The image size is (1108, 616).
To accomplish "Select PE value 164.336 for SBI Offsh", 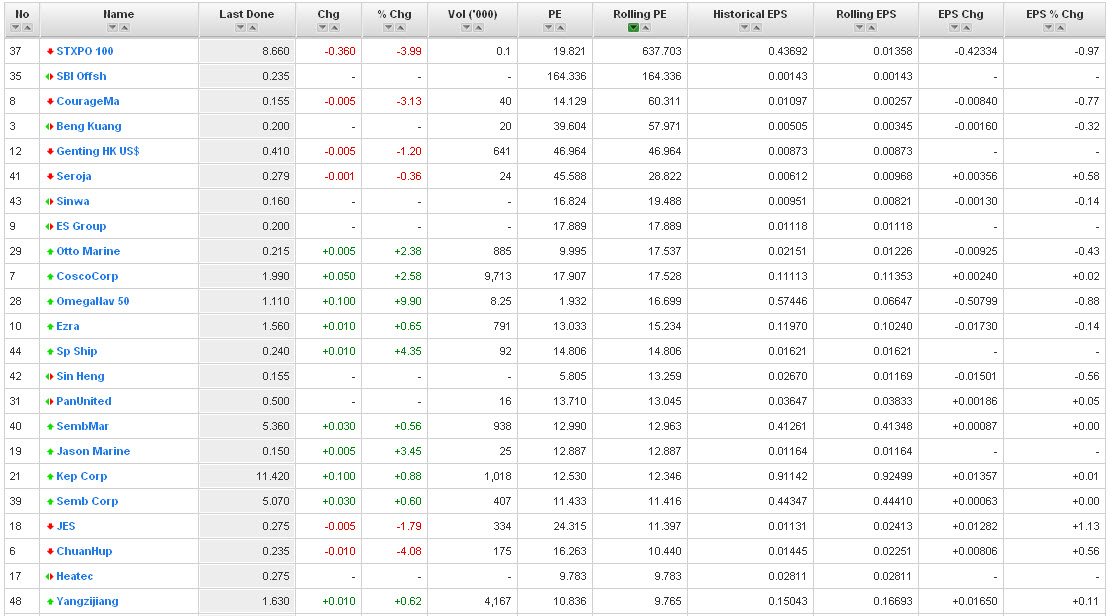I will point(567,76).
